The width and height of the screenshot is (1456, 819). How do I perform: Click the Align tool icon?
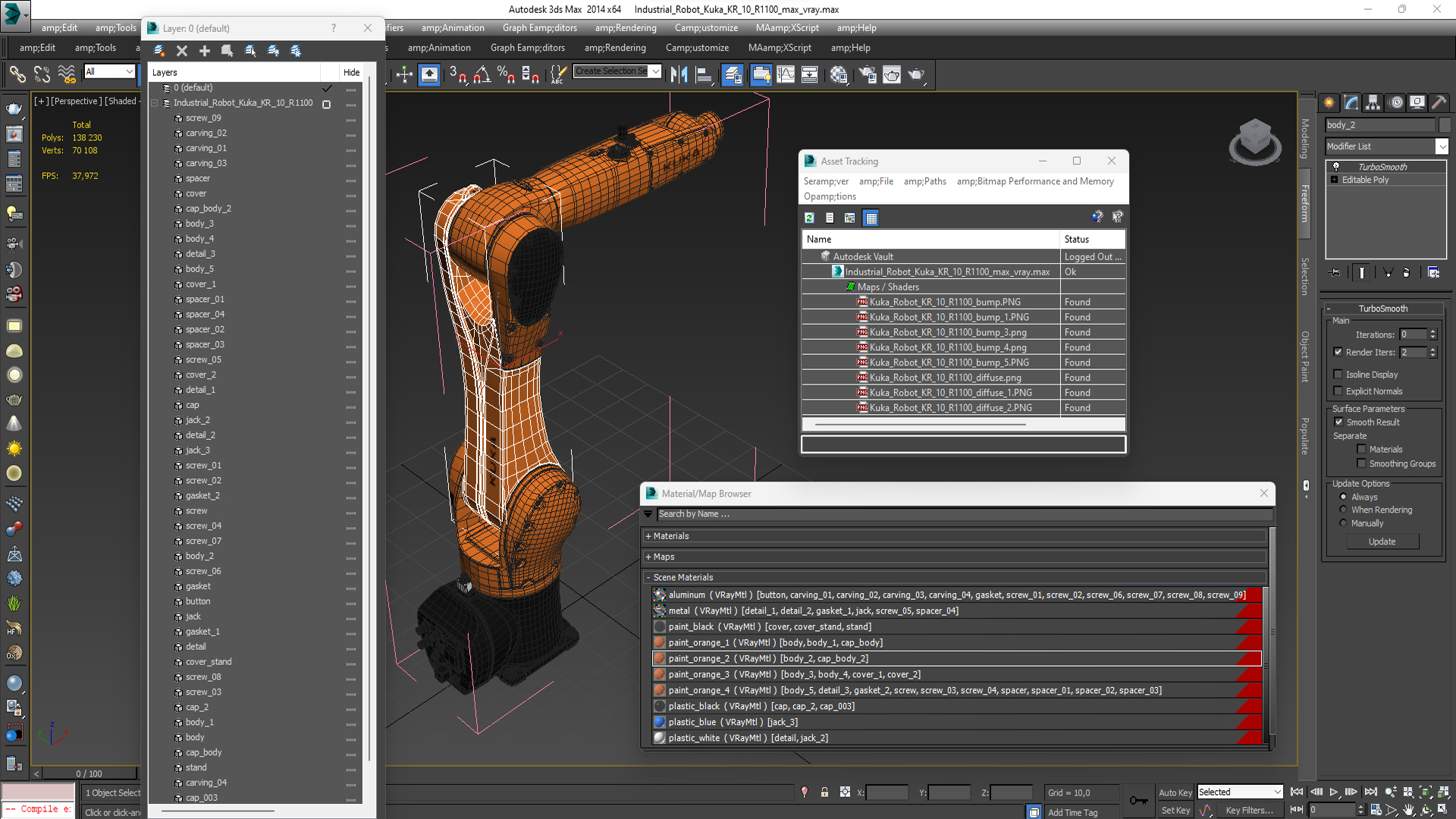pos(704,74)
